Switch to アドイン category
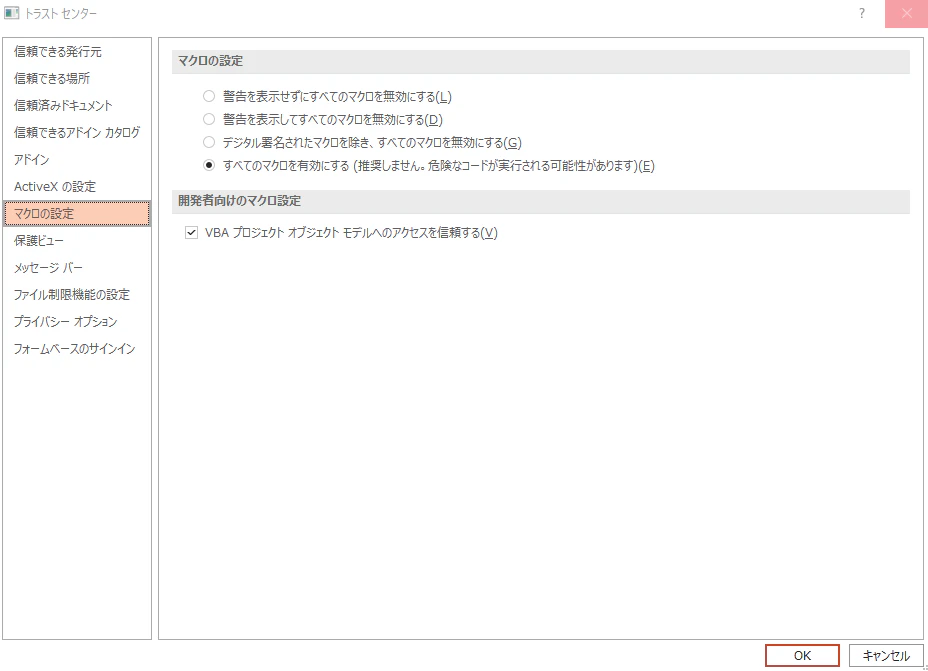Screen dimensions: 928x671 77,159
